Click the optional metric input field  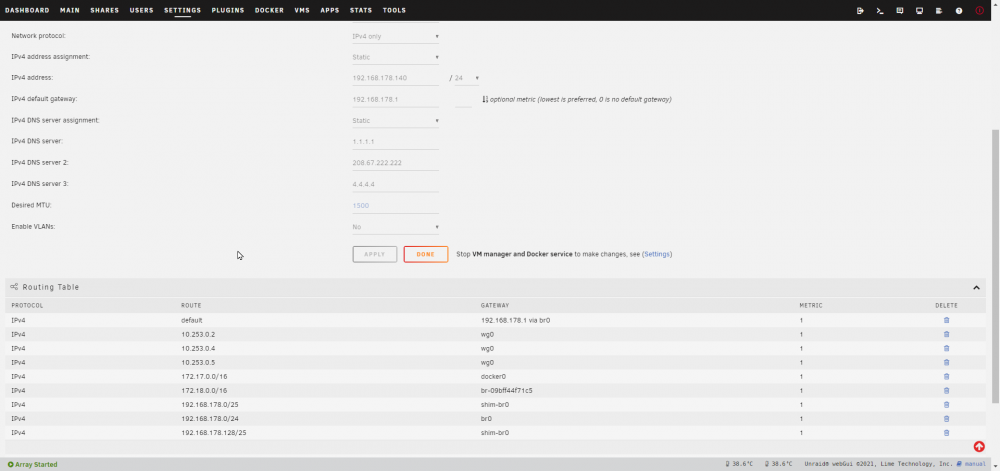tap(464, 99)
